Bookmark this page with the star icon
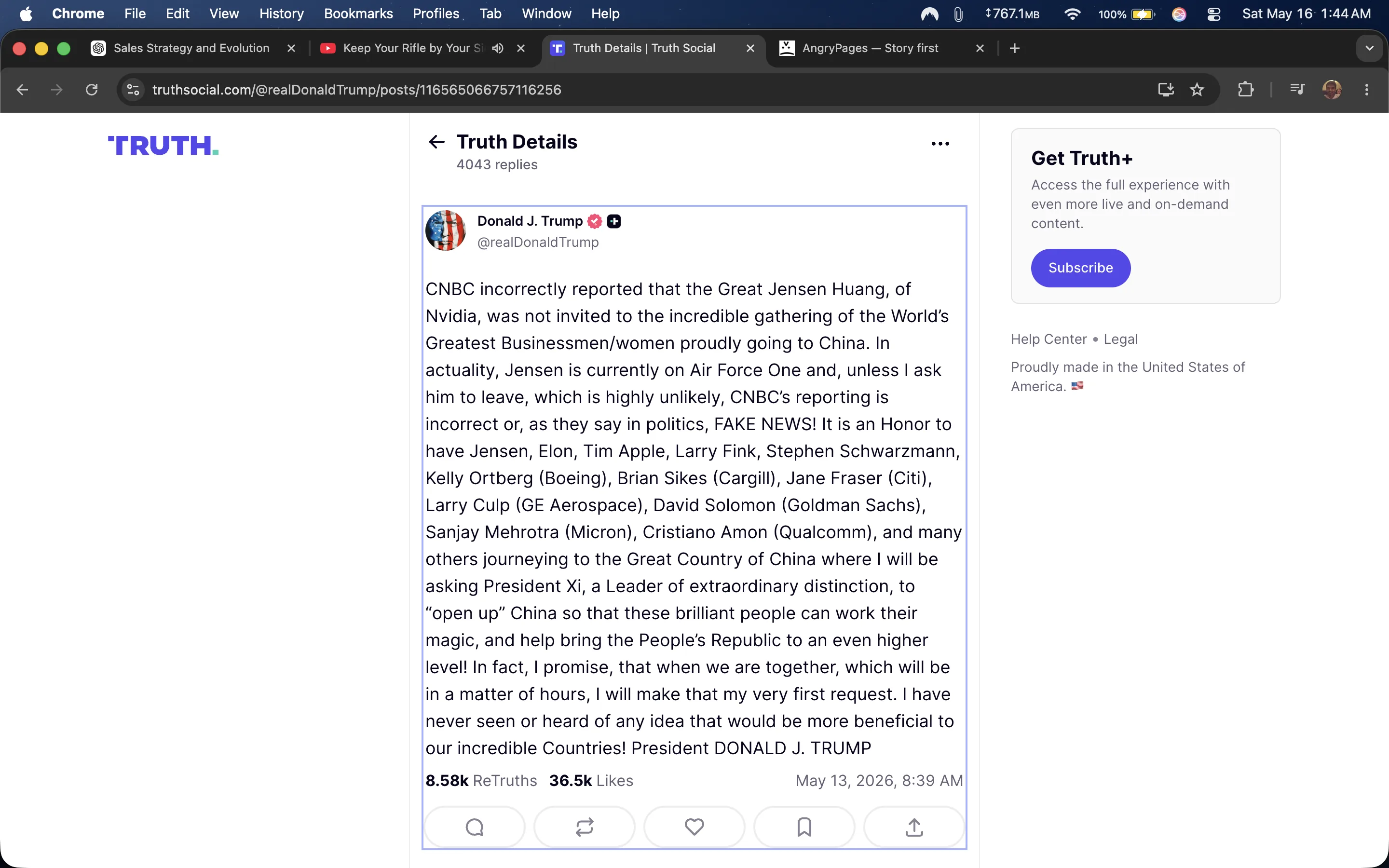Screen dimensions: 1389x868 pyautogui.click(x=1197, y=90)
